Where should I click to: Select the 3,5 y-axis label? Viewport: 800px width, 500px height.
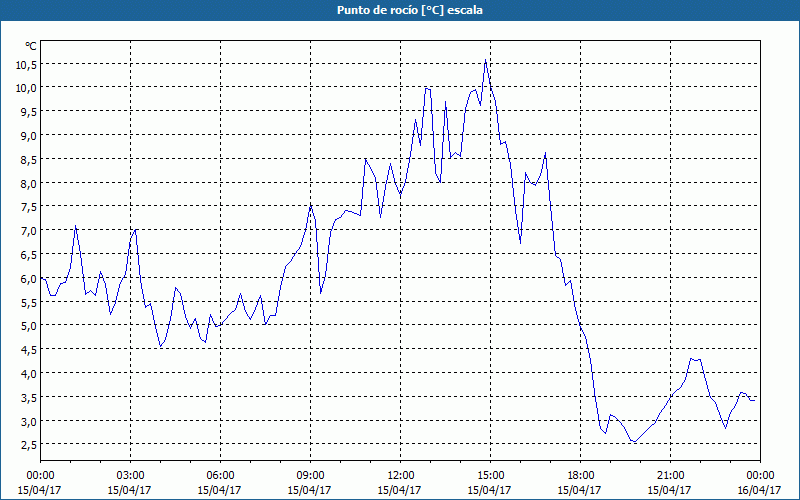pyautogui.click(x=30, y=397)
